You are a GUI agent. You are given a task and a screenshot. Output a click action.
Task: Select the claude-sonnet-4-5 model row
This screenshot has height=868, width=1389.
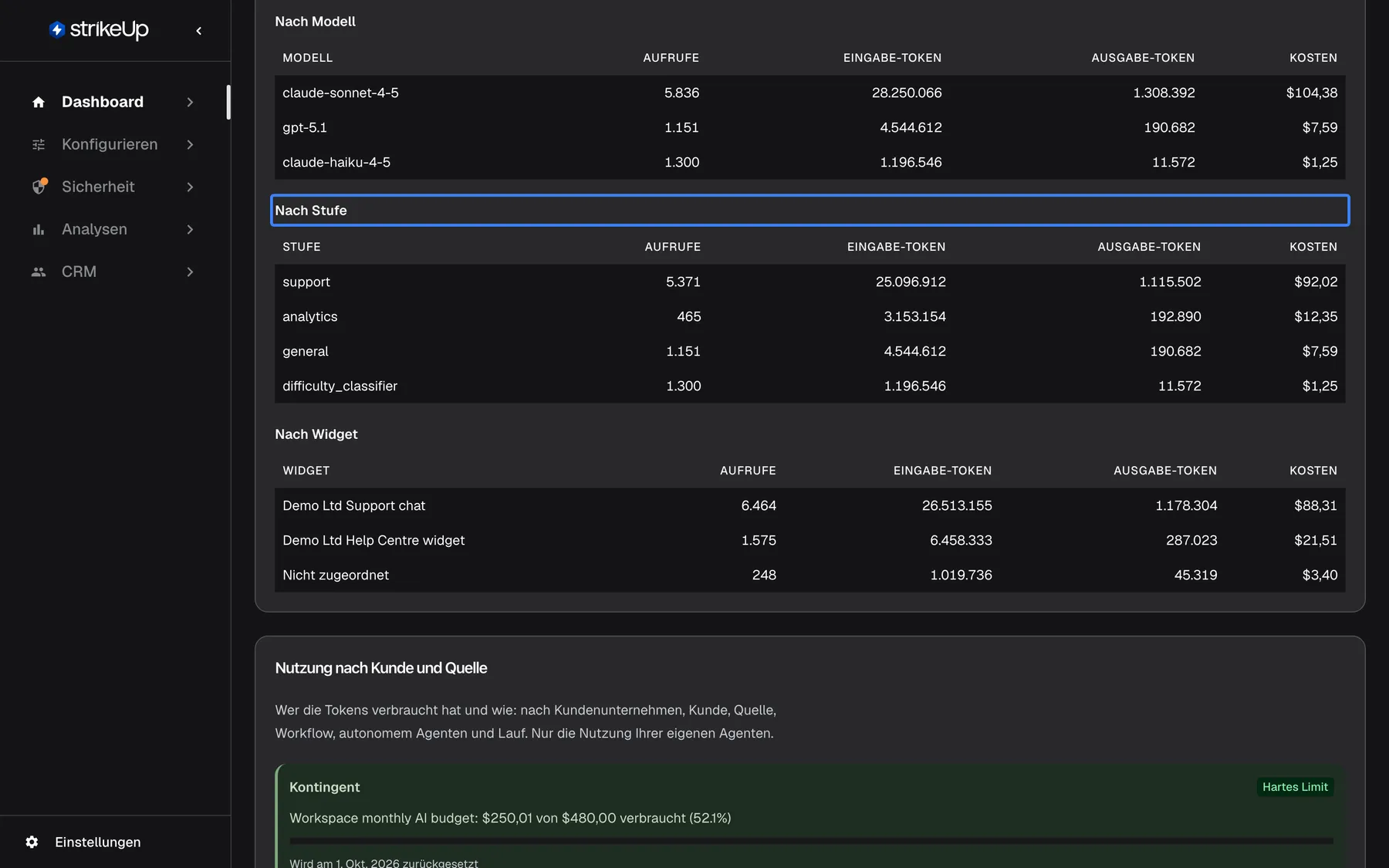[810, 93]
